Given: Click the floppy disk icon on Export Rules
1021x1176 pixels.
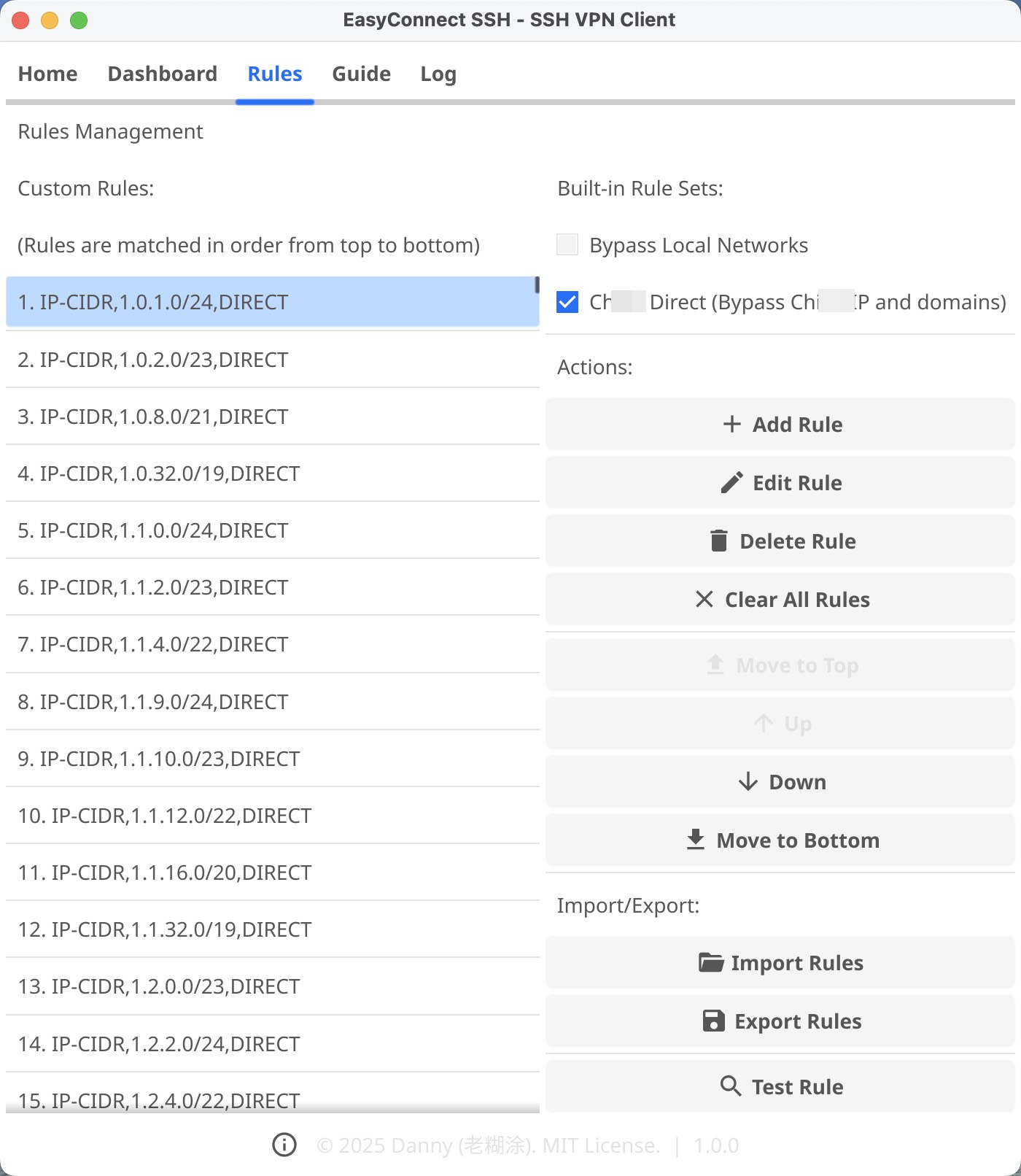Looking at the screenshot, I should (713, 1021).
